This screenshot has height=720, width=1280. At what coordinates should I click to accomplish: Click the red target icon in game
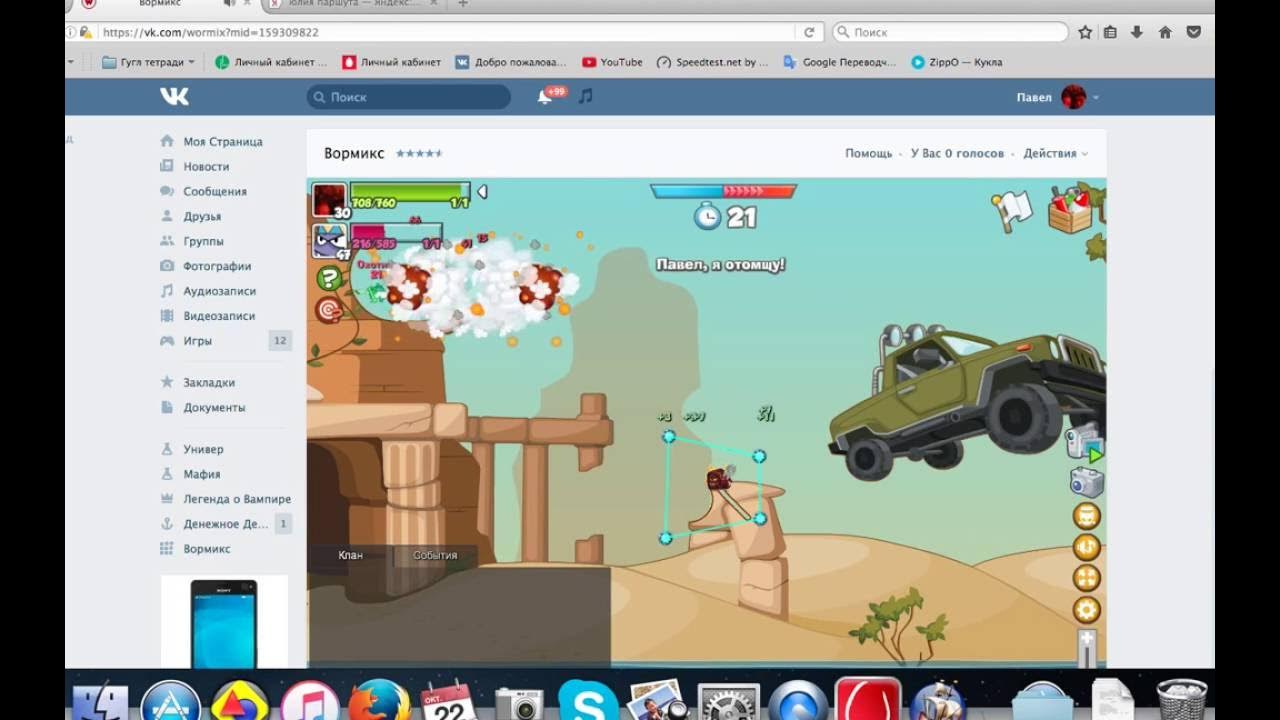point(329,310)
